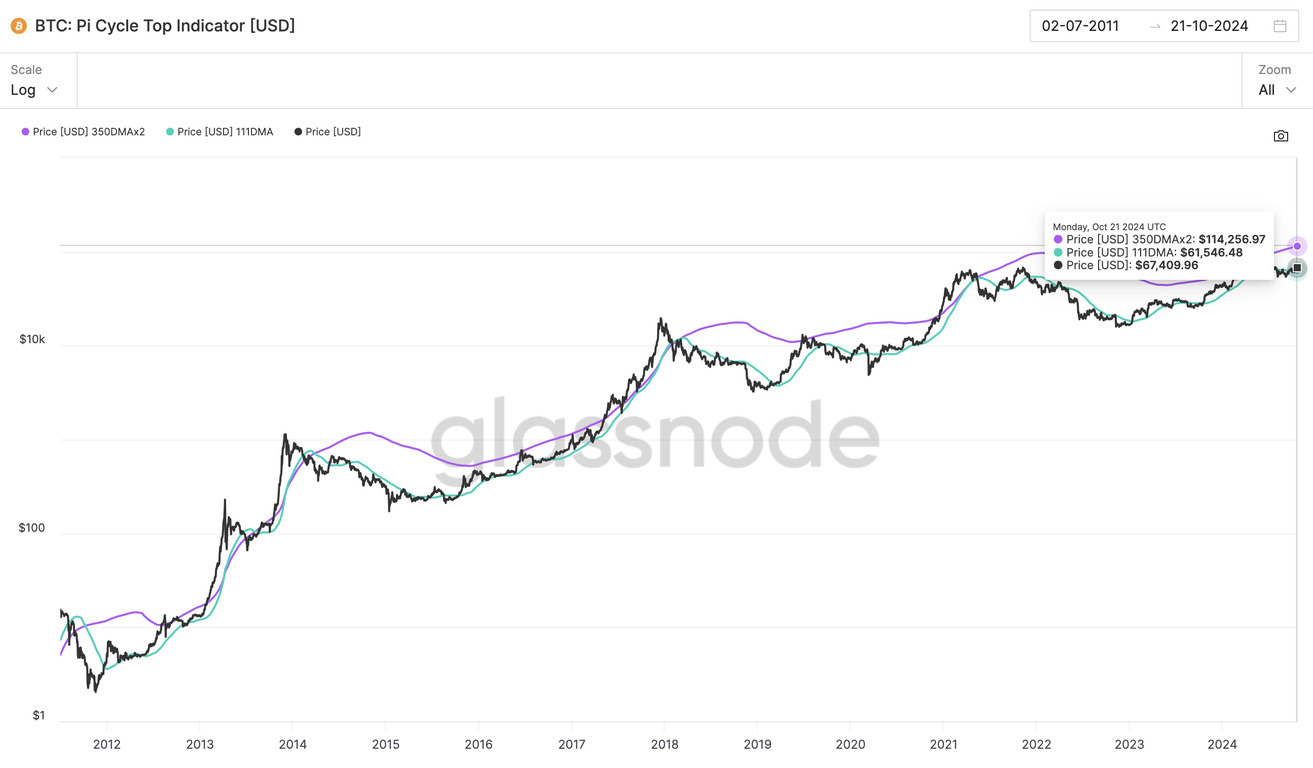Click the camera icon to export chart

coord(1281,135)
